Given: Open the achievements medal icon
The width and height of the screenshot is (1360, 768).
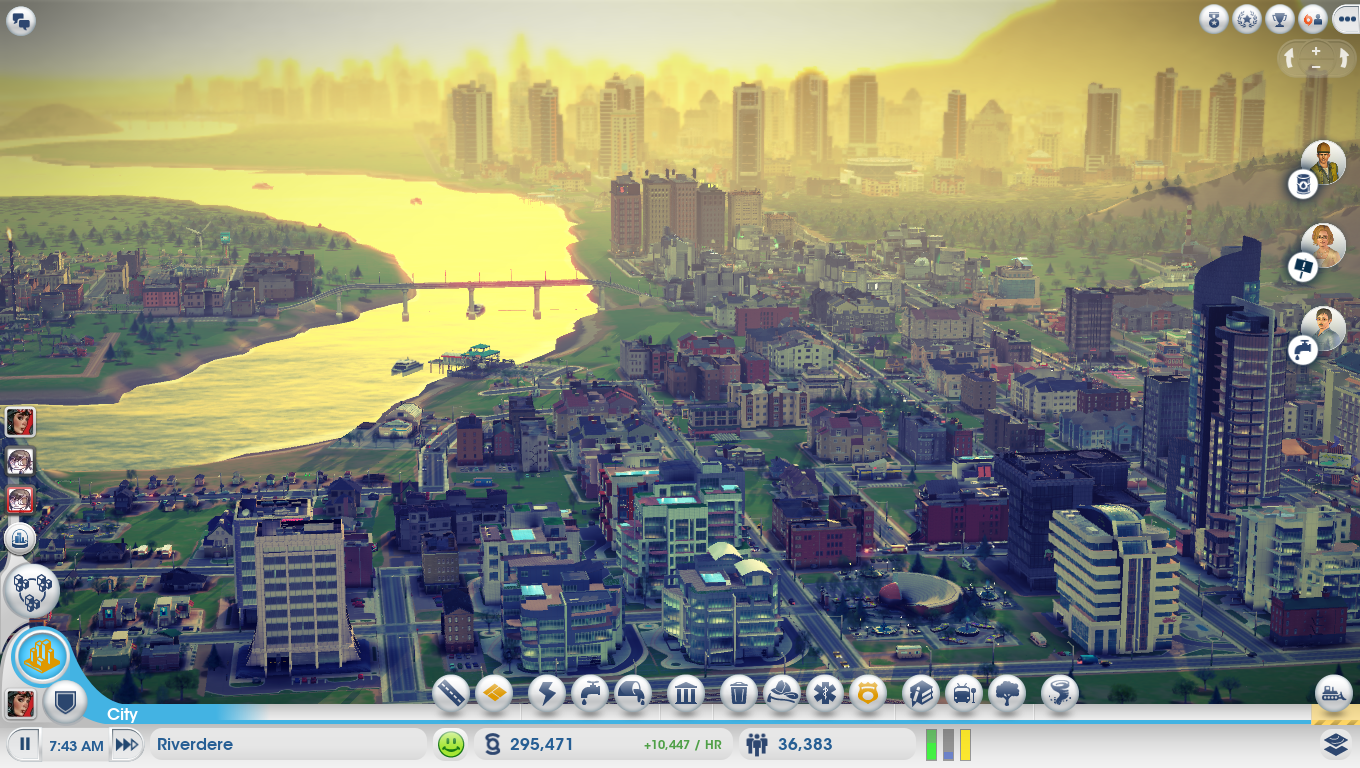Looking at the screenshot, I should pyautogui.click(x=1213, y=18).
